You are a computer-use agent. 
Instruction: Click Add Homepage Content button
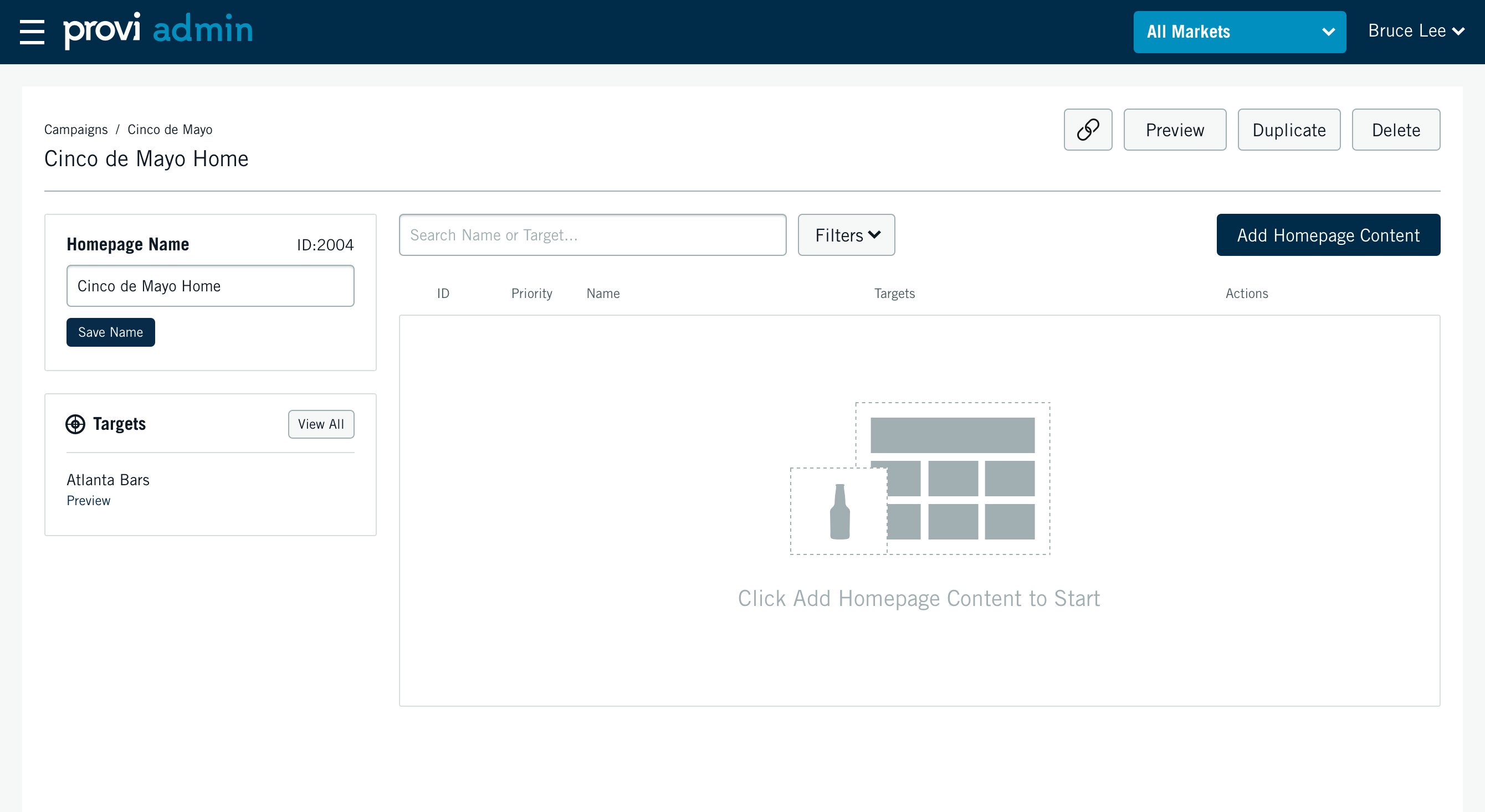(x=1328, y=235)
